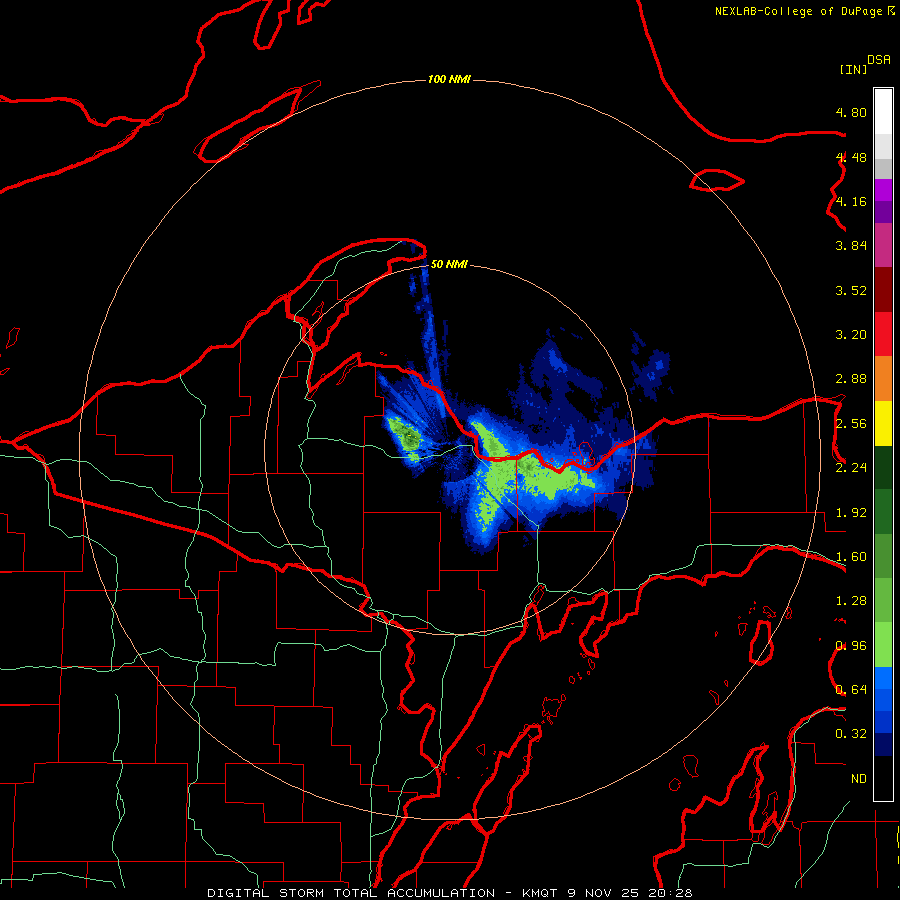
Task: Click the 2.24 legend value
Action: (x=851, y=468)
